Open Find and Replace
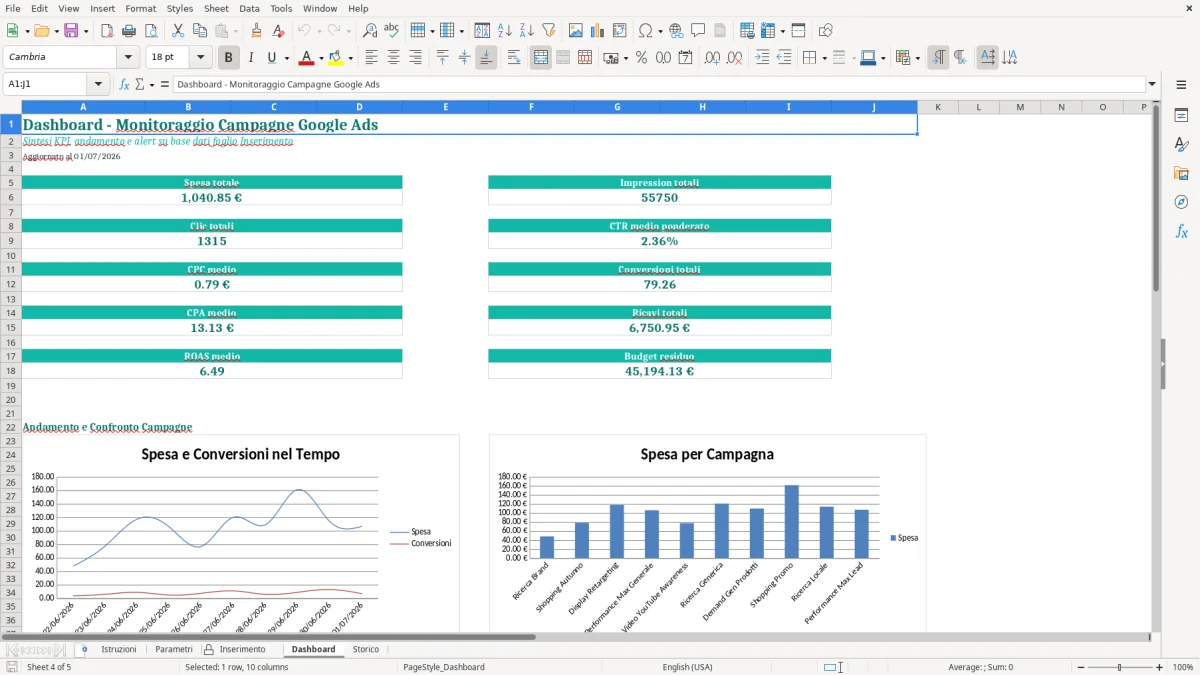 [370, 31]
